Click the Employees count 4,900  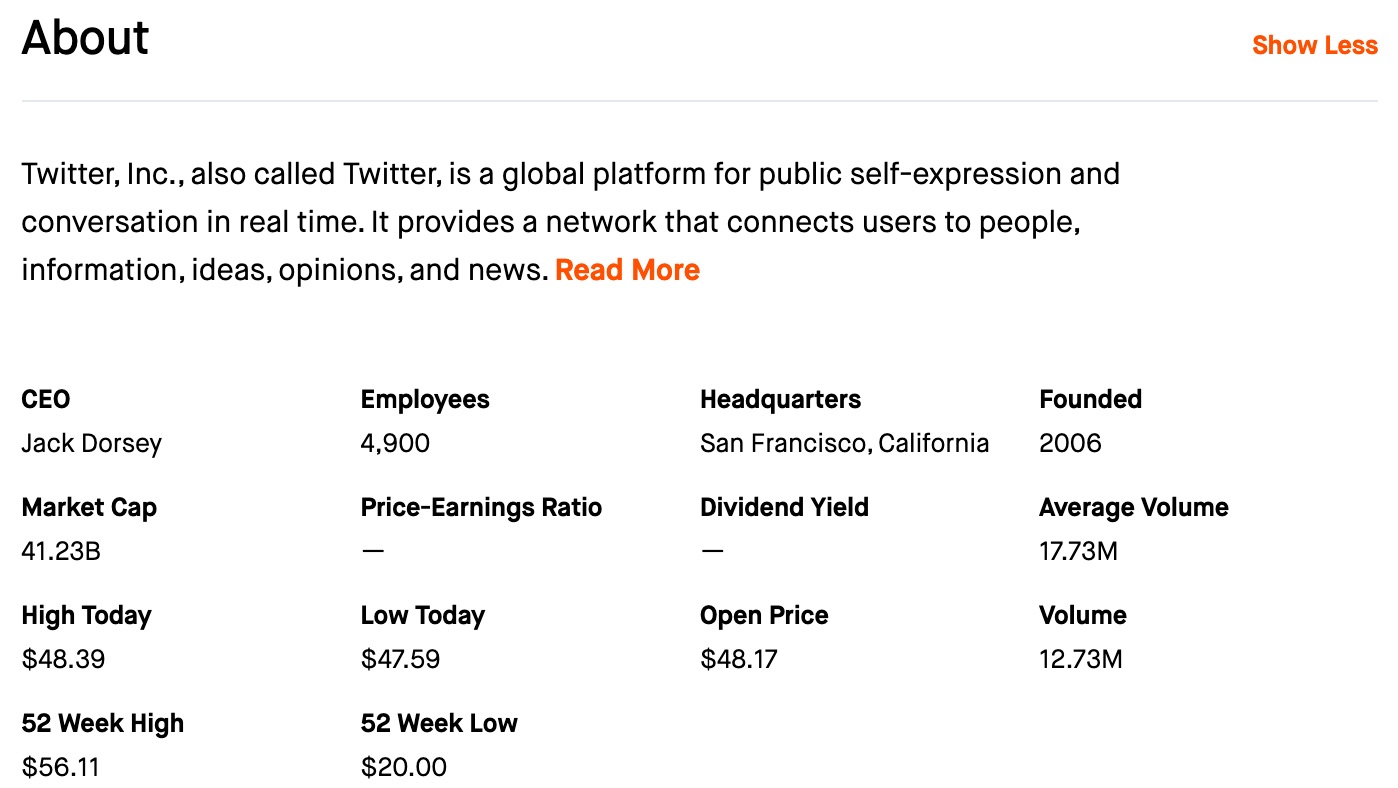(394, 443)
